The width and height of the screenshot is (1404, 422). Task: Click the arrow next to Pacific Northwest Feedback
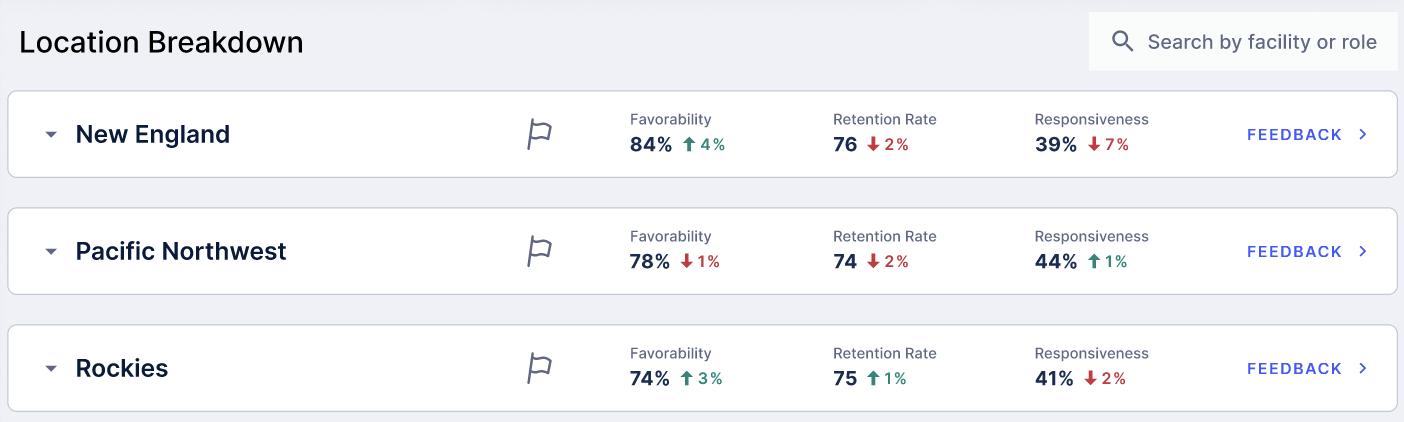(x=1363, y=252)
